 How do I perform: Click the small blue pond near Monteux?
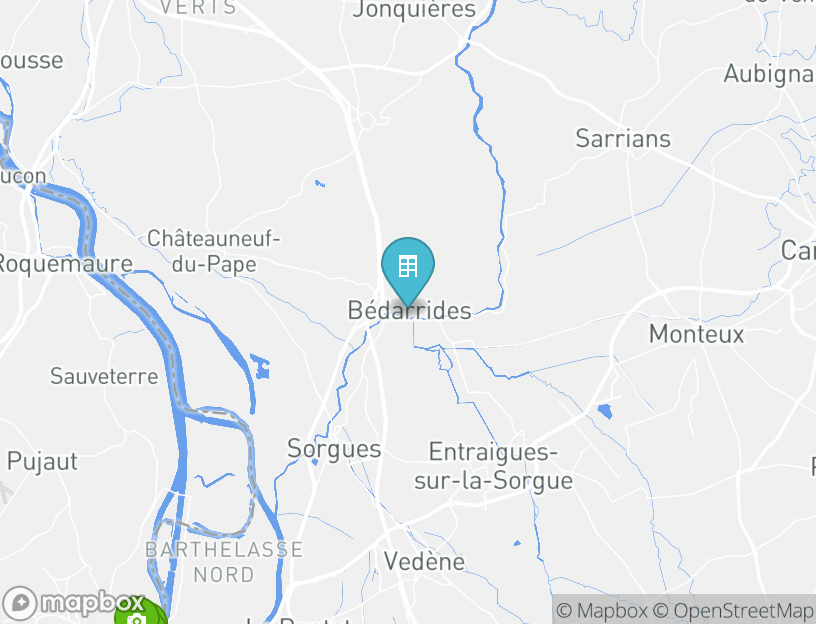tap(605, 411)
